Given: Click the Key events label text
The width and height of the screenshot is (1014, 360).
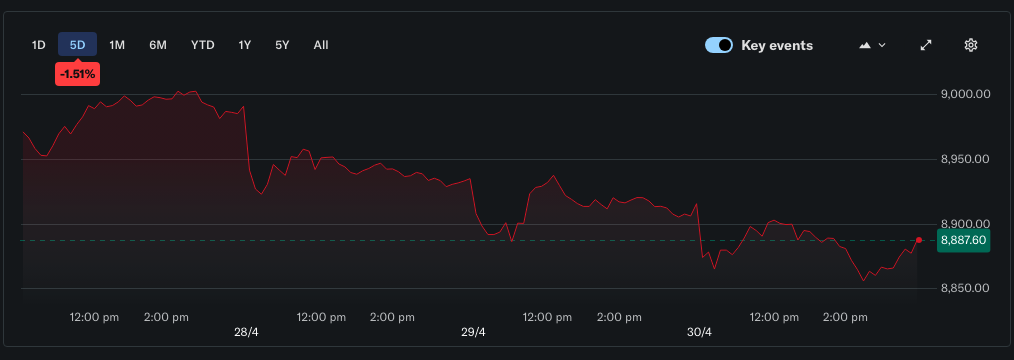Looking at the screenshot, I should (777, 45).
